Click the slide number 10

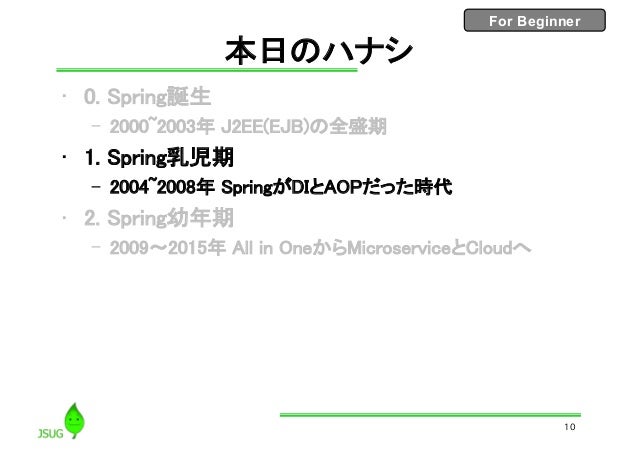click(x=570, y=427)
